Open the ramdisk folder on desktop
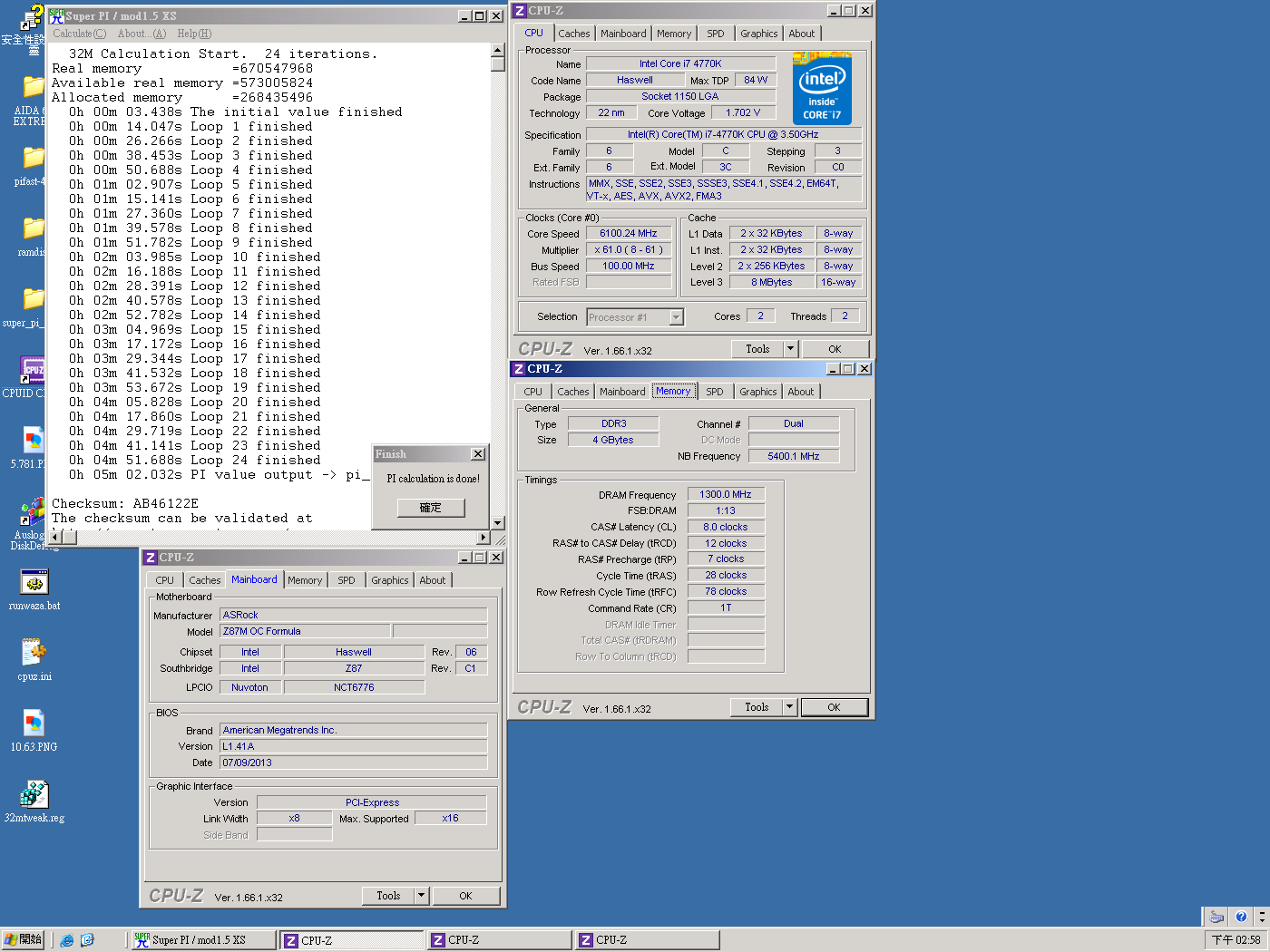Image resolution: width=1270 pixels, height=952 pixels. click(34, 228)
